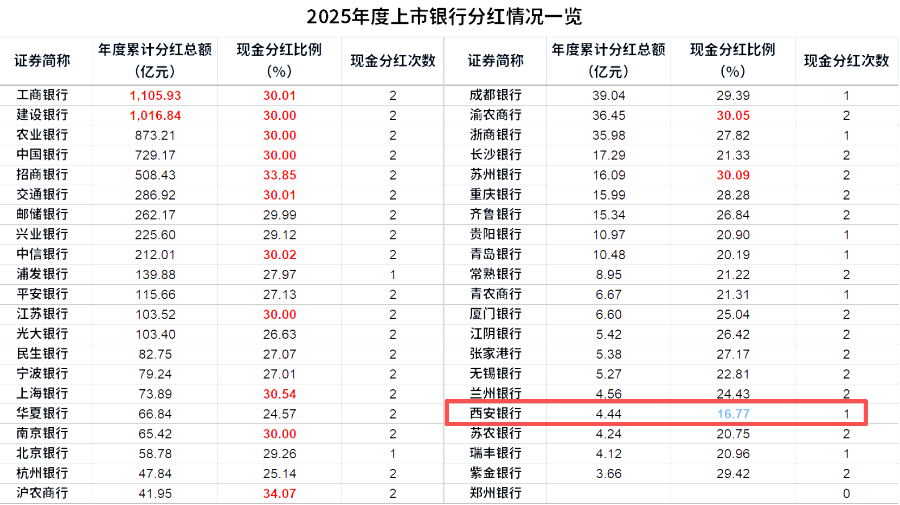Screen dimensions: 900x505
Task: Select the 渝农商行 name cell
Action: pyautogui.click(x=495, y=115)
